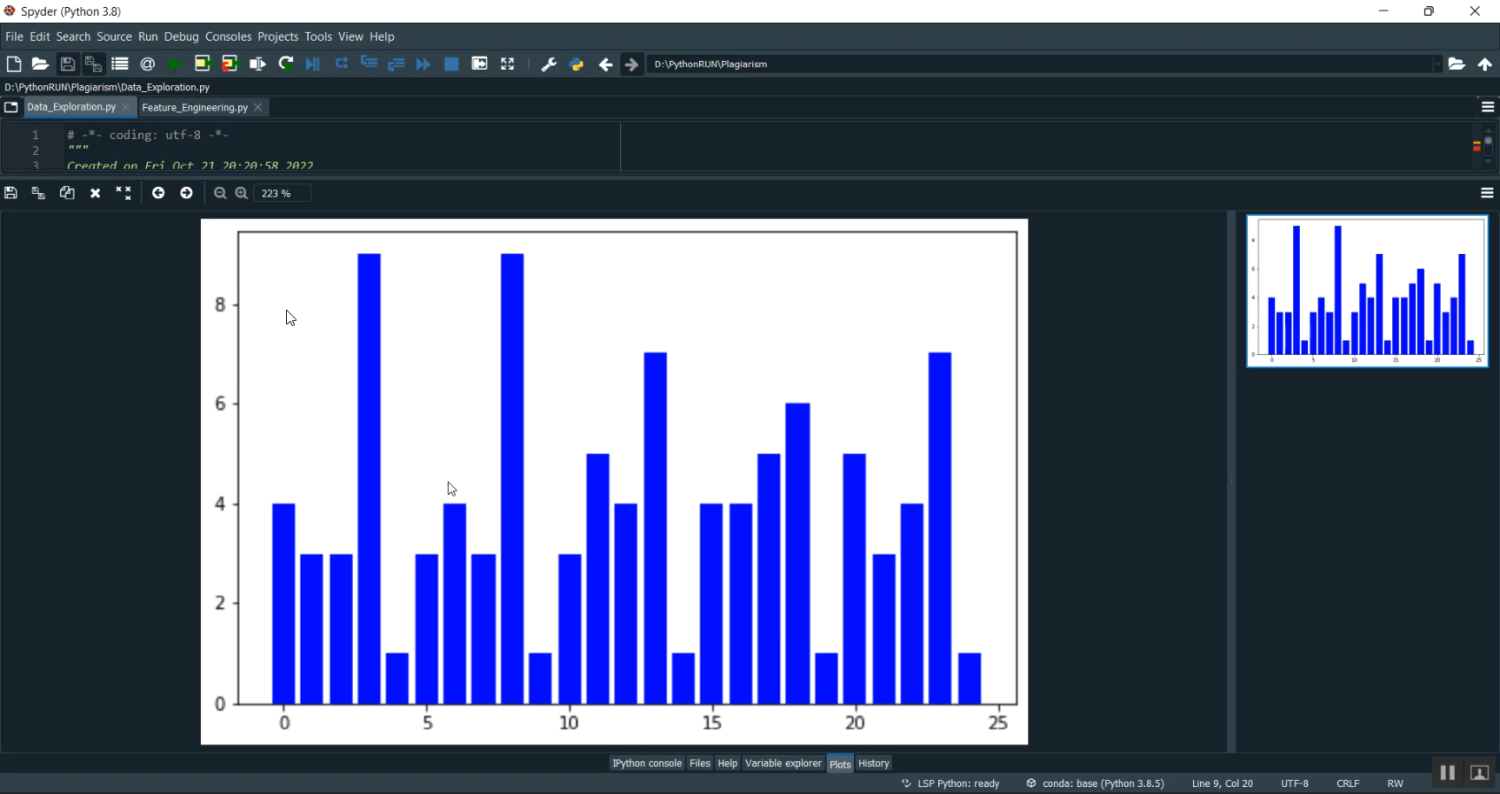This screenshot has height=794, width=1500.
Task: Open the PYTHONPATH manager Python icon
Action: [576, 64]
